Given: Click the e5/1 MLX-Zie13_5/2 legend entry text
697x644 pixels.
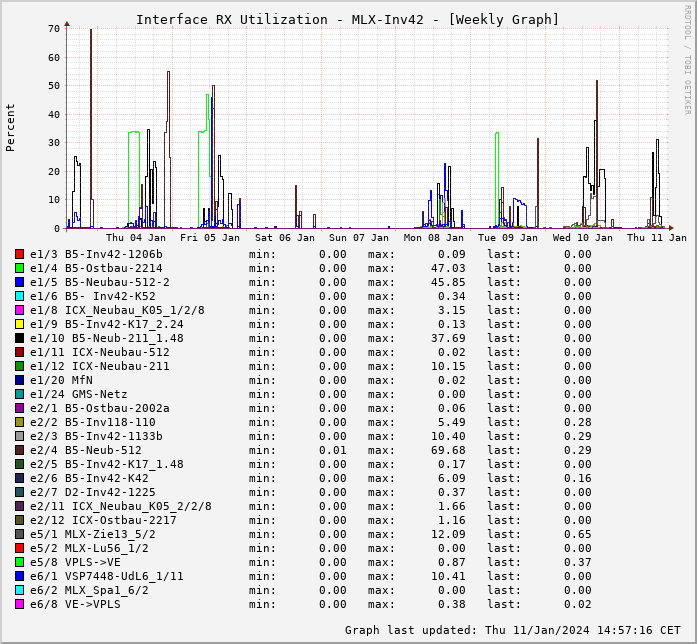Looking at the screenshot, I should click(93, 534).
